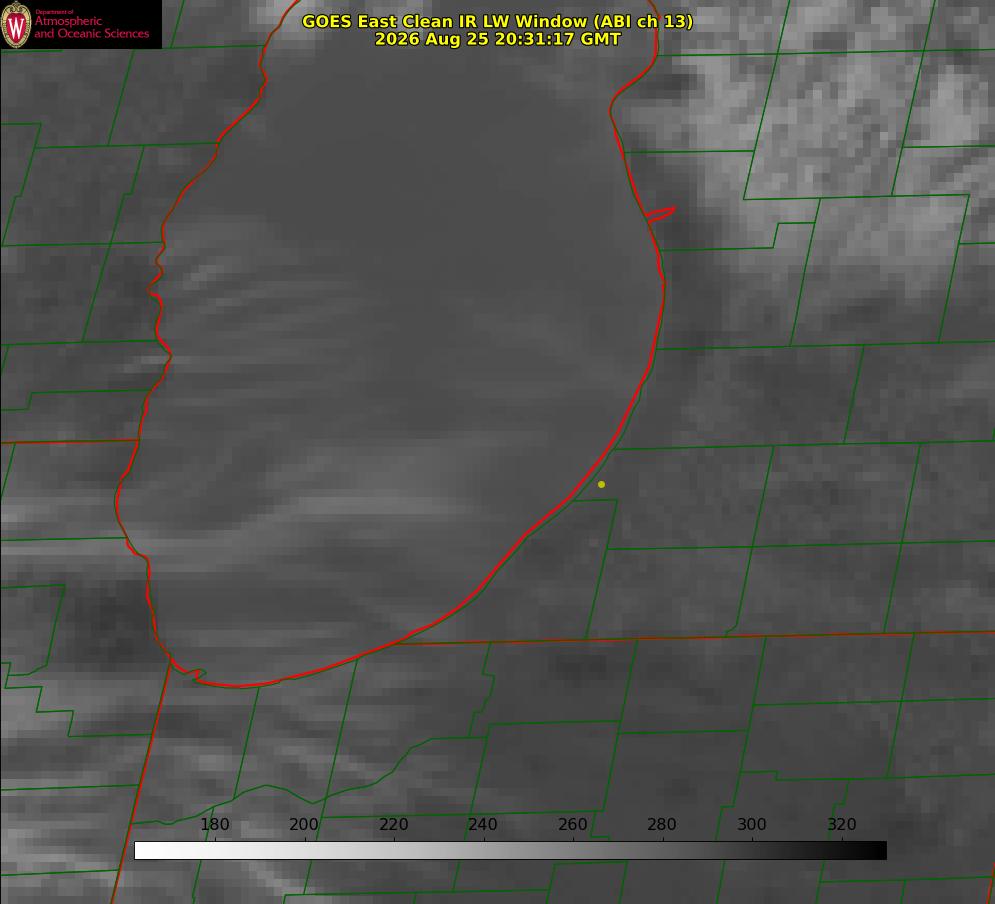The width and height of the screenshot is (995, 904).
Task: Click the yellow dot location marker
Action: (x=601, y=484)
